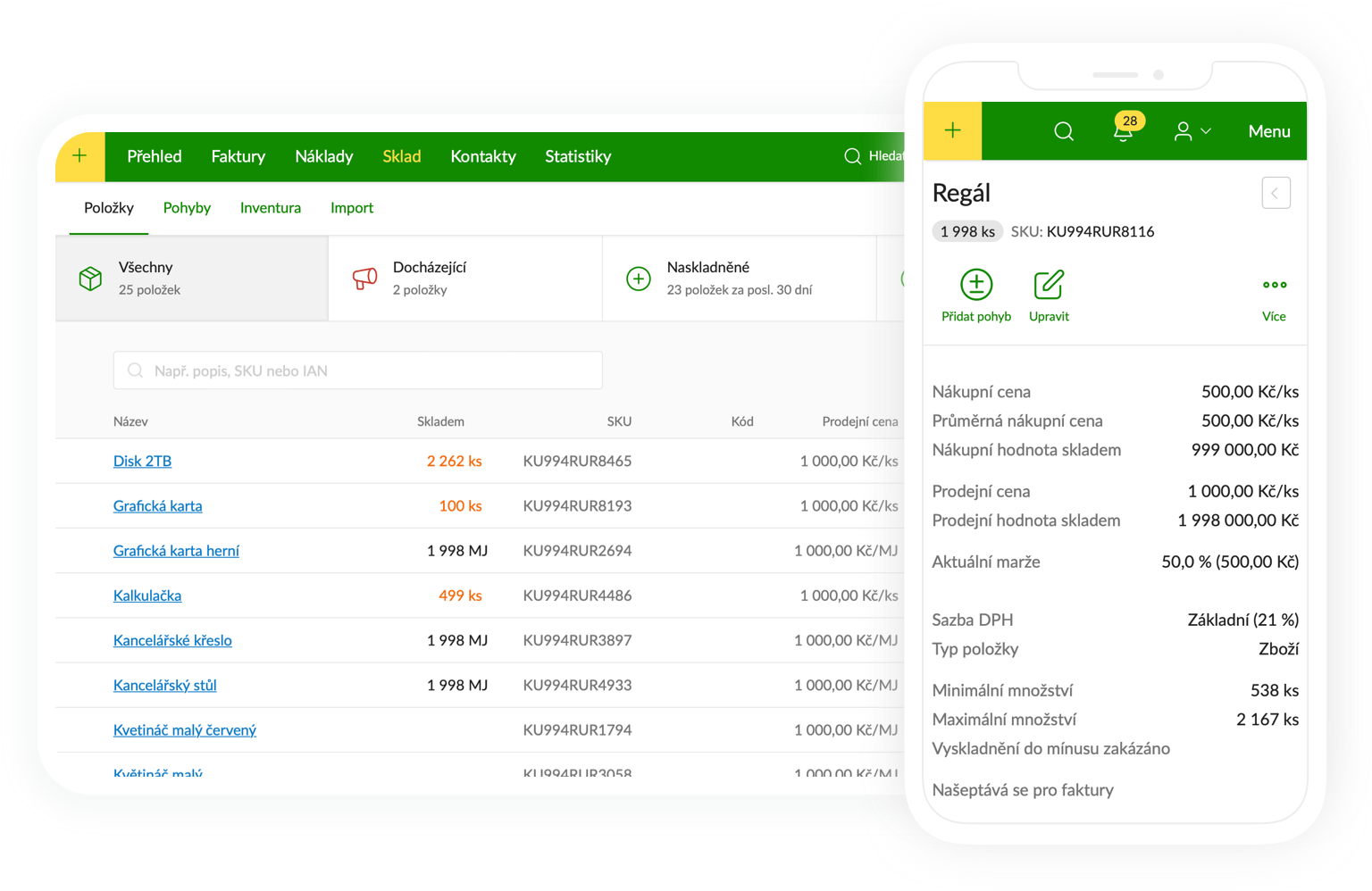Image resolution: width=1372 pixels, height=891 pixels.
Task: Open the Faktury menu item
Action: [x=238, y=156]
